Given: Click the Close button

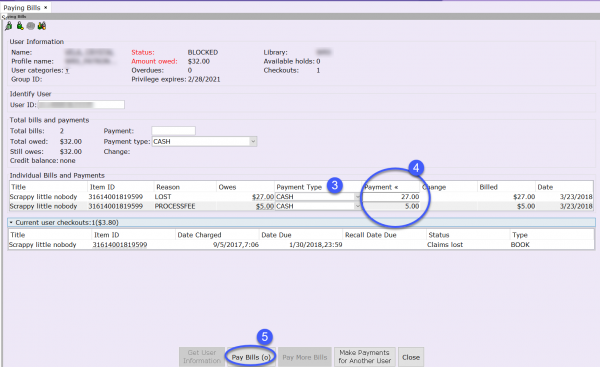Looking at the screenshot, I should click(x=411, y=357).
